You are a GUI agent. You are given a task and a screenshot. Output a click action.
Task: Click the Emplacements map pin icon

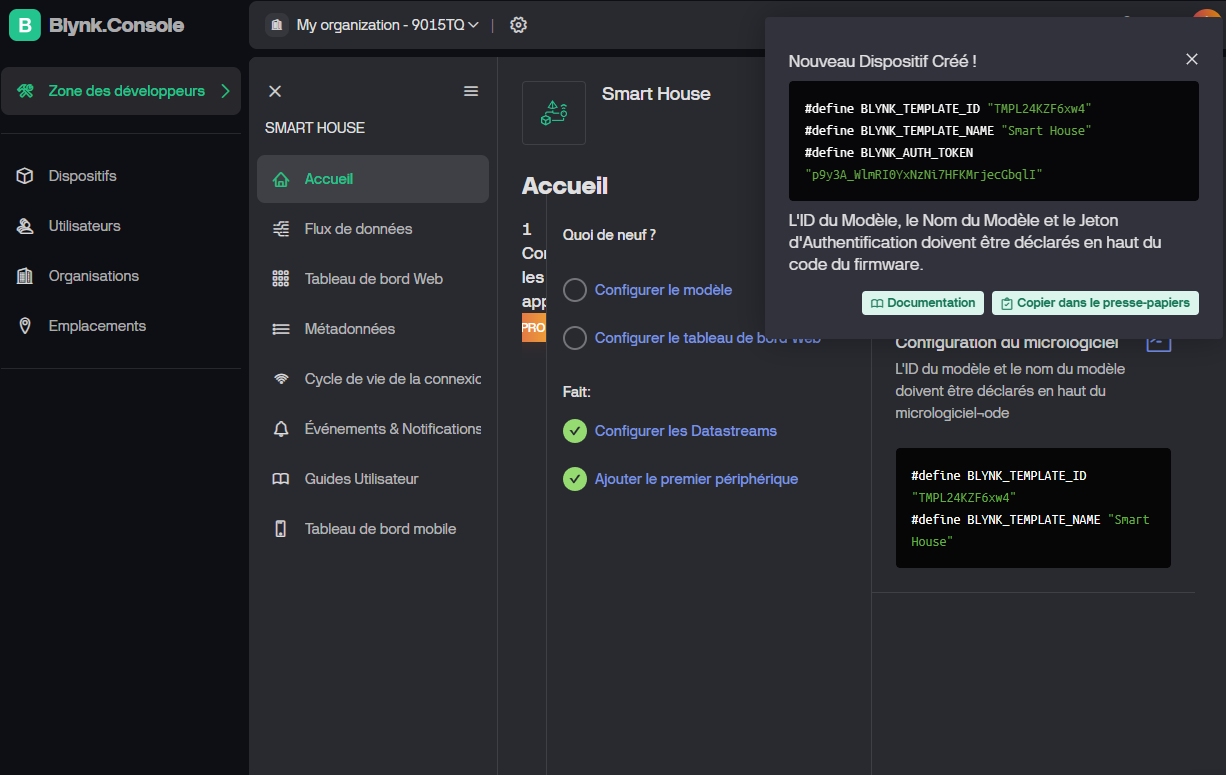[x=25, y=326]
